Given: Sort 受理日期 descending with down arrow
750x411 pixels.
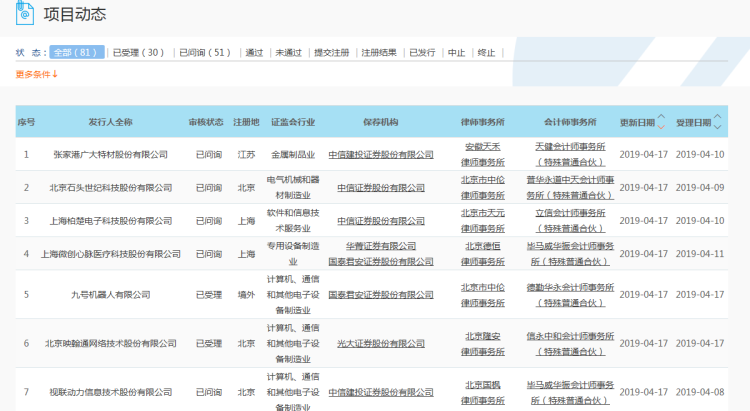Looking at the screenshot, I should tap(716, 127).
